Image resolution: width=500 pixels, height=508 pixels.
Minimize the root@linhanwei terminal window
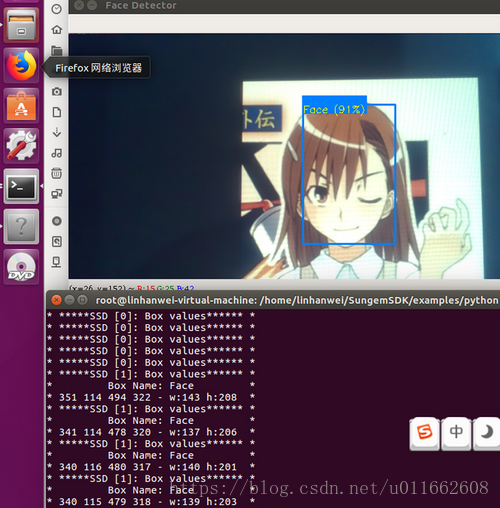[x=69, y=300]
